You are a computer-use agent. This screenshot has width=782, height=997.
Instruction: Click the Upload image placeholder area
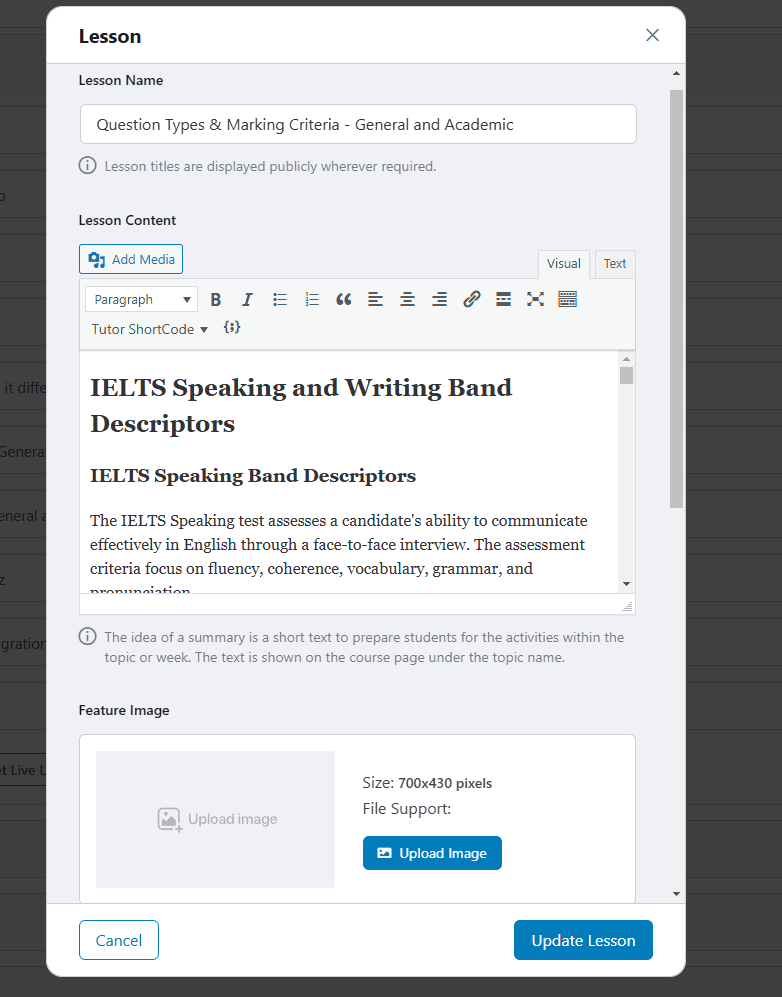(x=216, y=819)
